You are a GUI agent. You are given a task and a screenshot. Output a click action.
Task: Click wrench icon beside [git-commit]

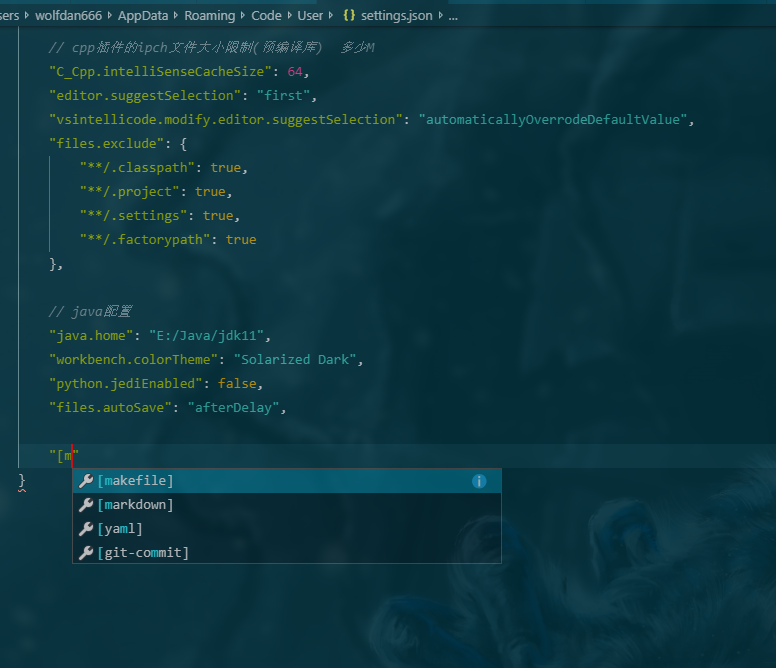(86, 553)
